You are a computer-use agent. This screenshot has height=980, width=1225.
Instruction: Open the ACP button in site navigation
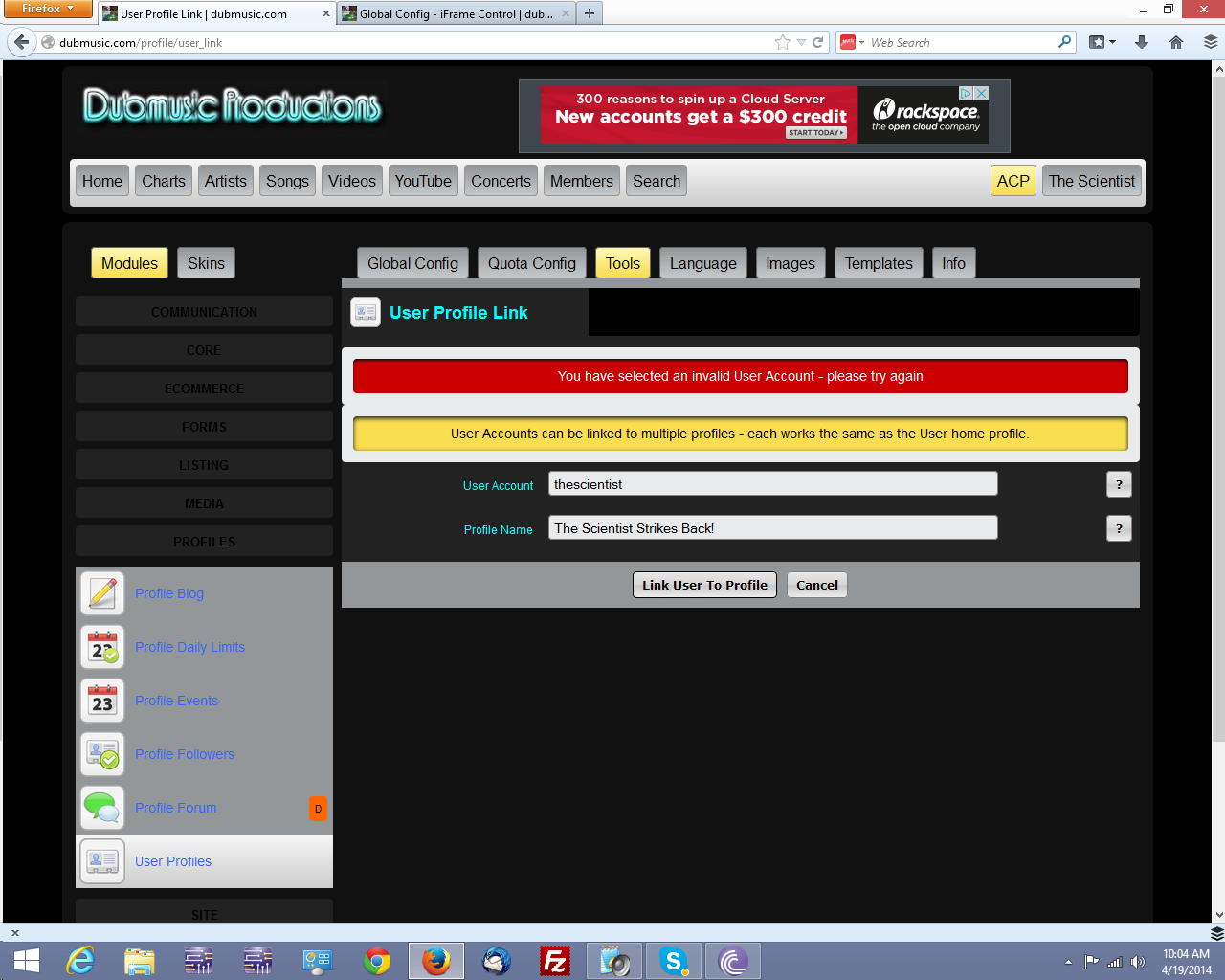(x=1013, y=181)
